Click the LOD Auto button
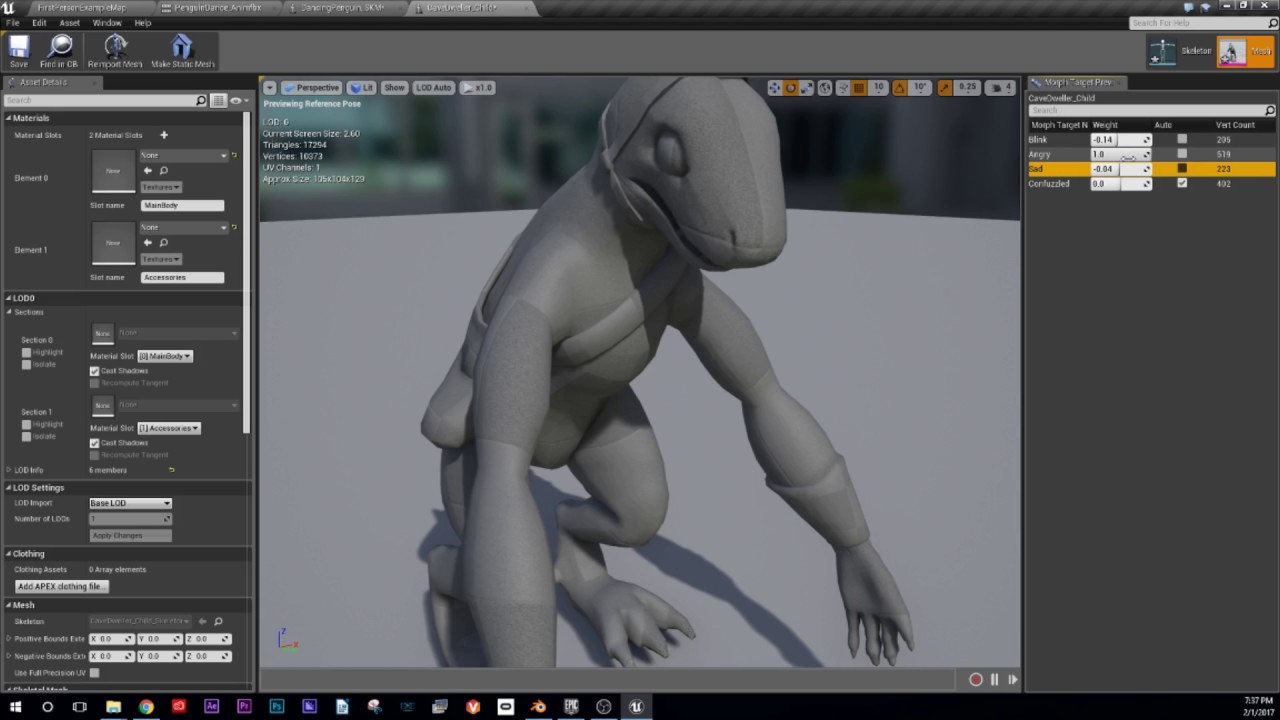This screenshot has width=1280, height=720. point(434,88)
